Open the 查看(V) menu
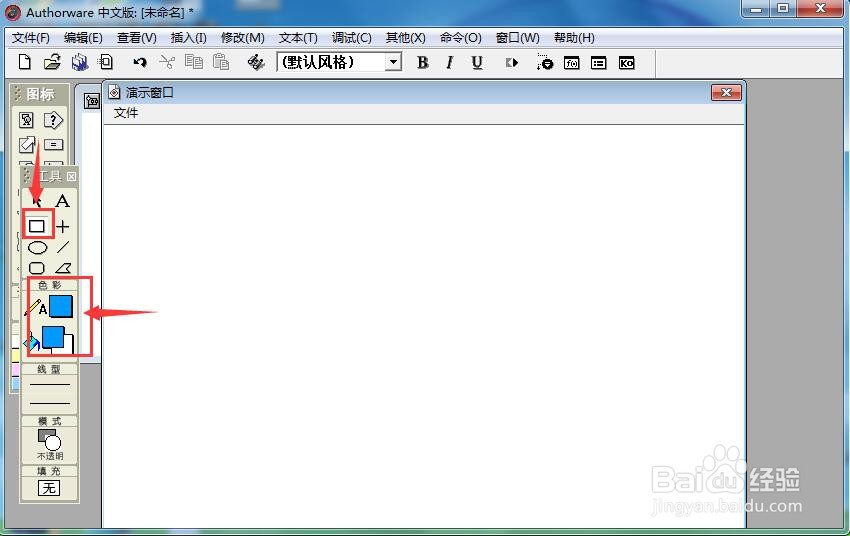 [137, 38]
